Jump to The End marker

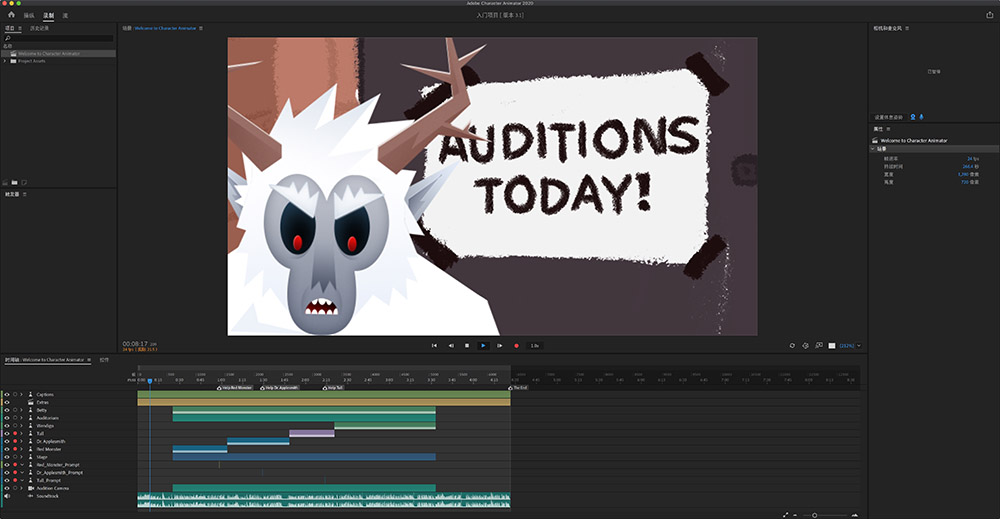(x=518, y=388)
